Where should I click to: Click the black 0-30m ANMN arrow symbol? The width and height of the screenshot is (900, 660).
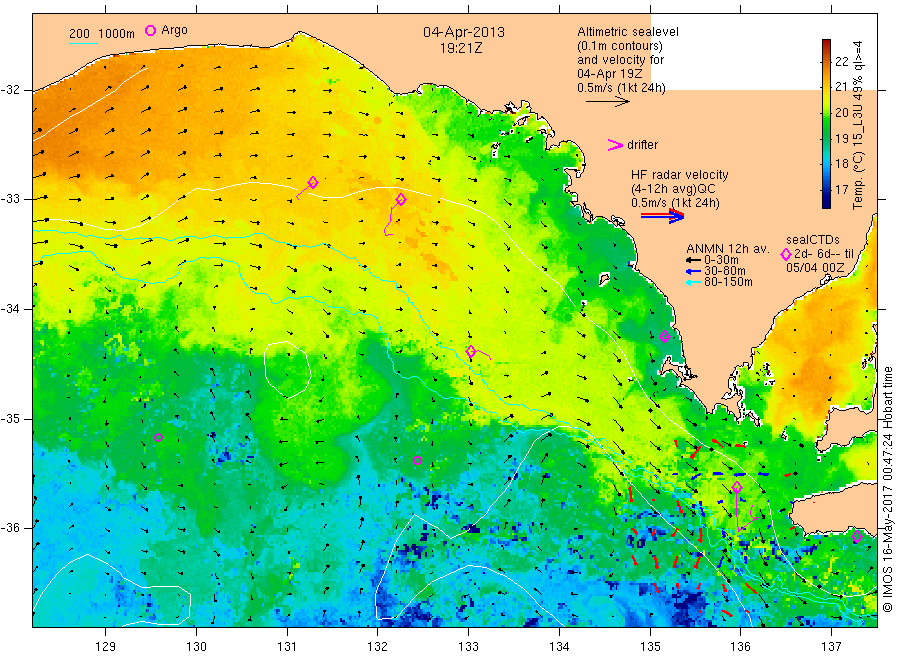[693, 261]
